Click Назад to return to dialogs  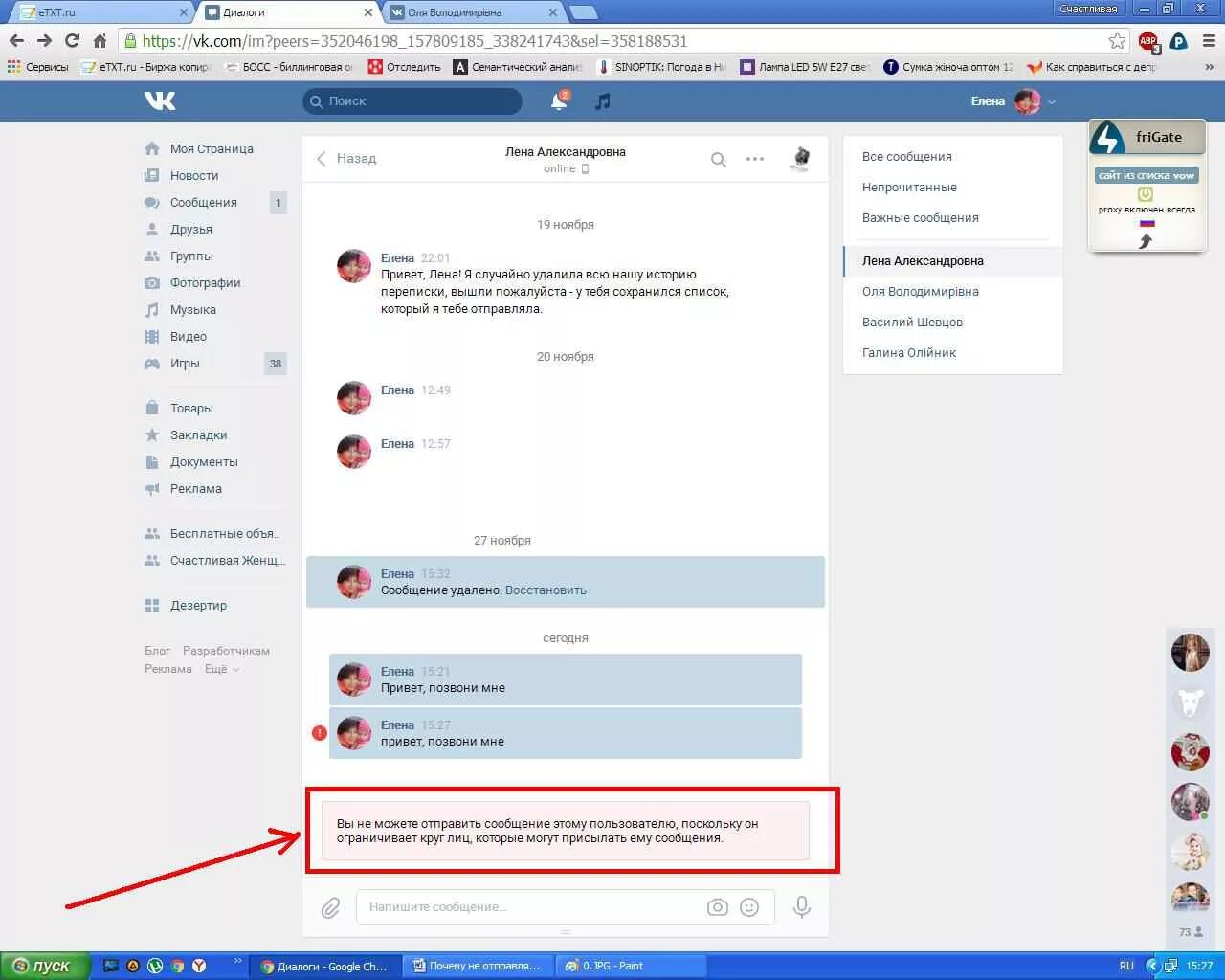346,158
